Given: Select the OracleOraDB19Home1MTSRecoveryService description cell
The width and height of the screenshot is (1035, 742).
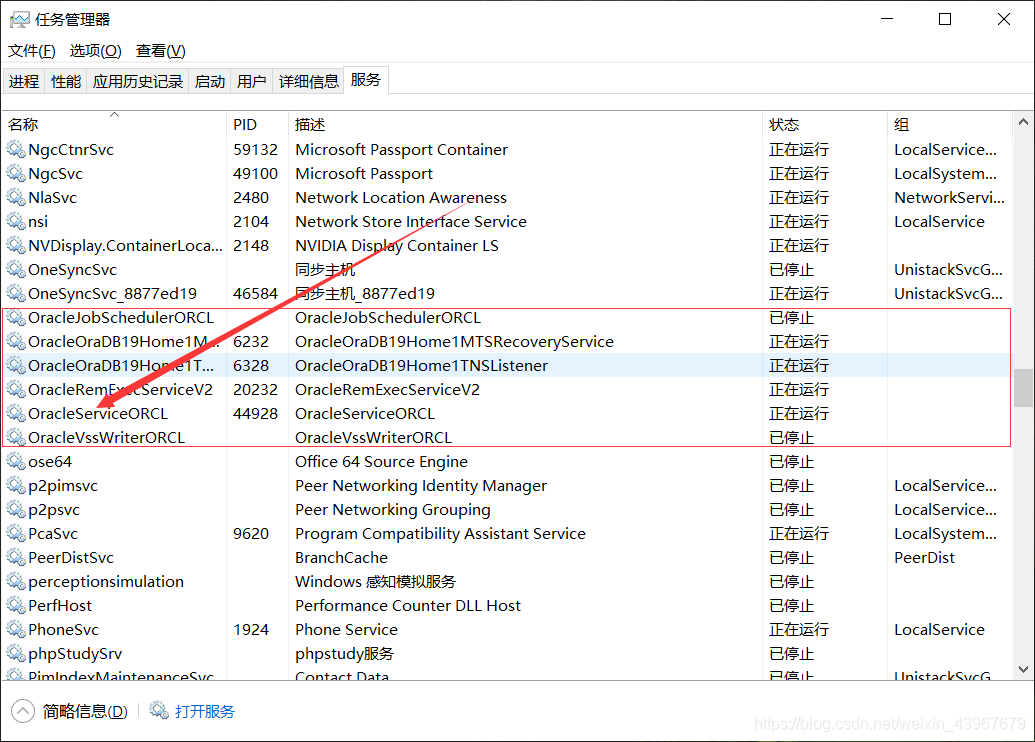Looking at the screenshot, I should [454, 341].
